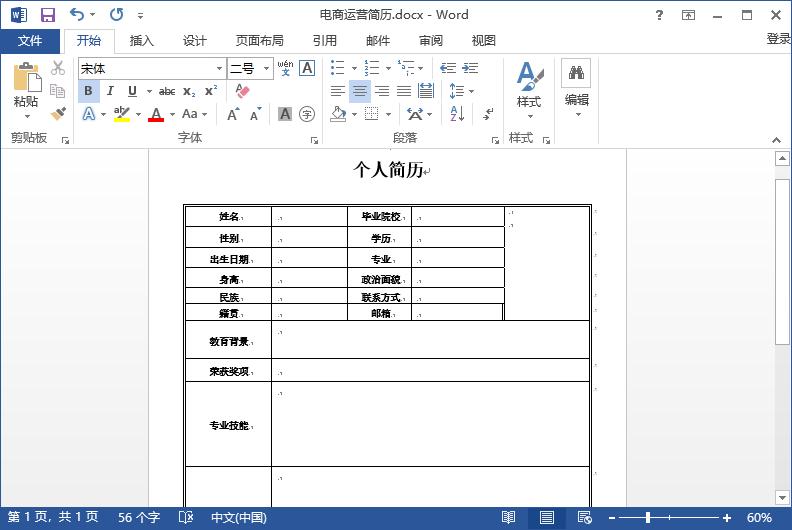Clear all formatting with eraser icon

(242, 91)
